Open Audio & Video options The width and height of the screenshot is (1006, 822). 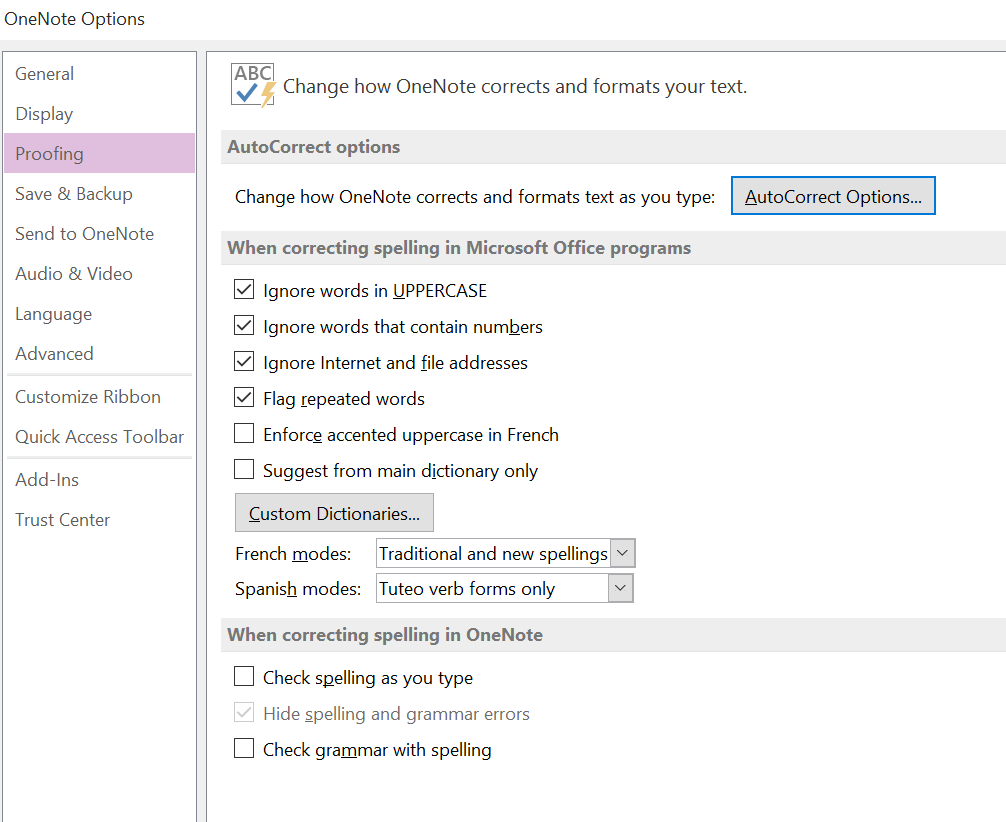[x=99, y=273]
